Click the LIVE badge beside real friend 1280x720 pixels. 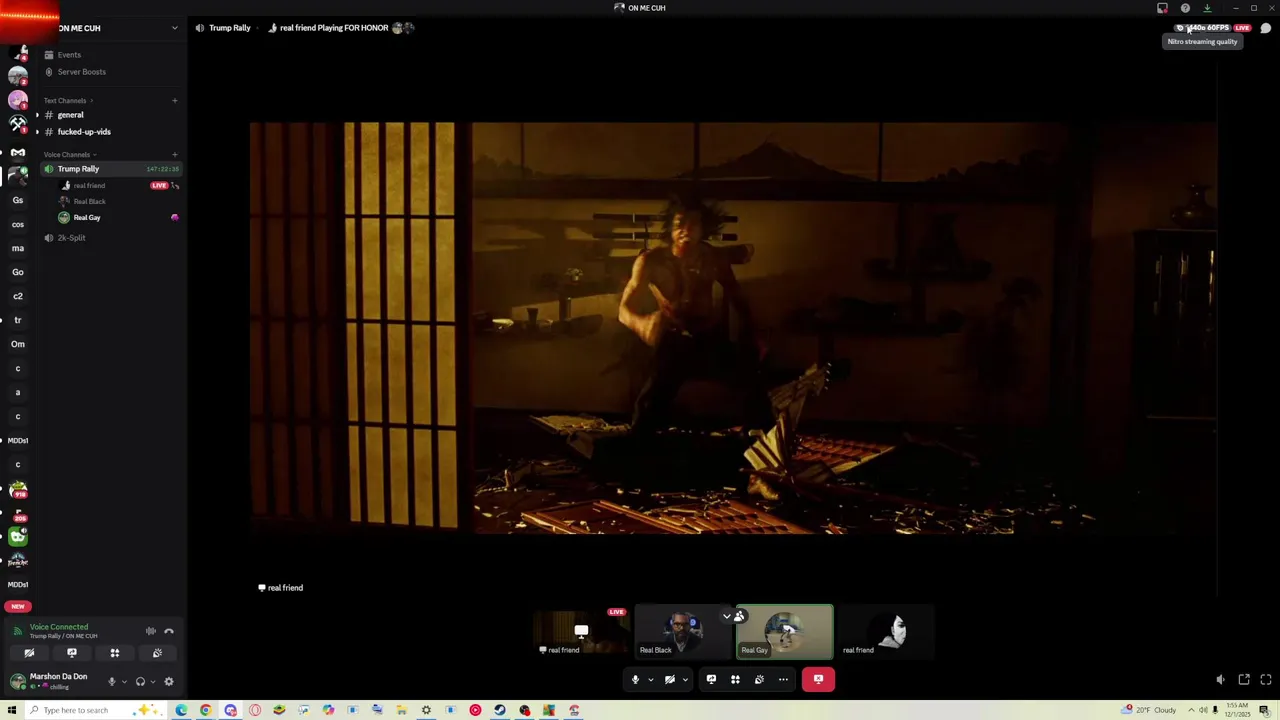click(x=159, y=186)
